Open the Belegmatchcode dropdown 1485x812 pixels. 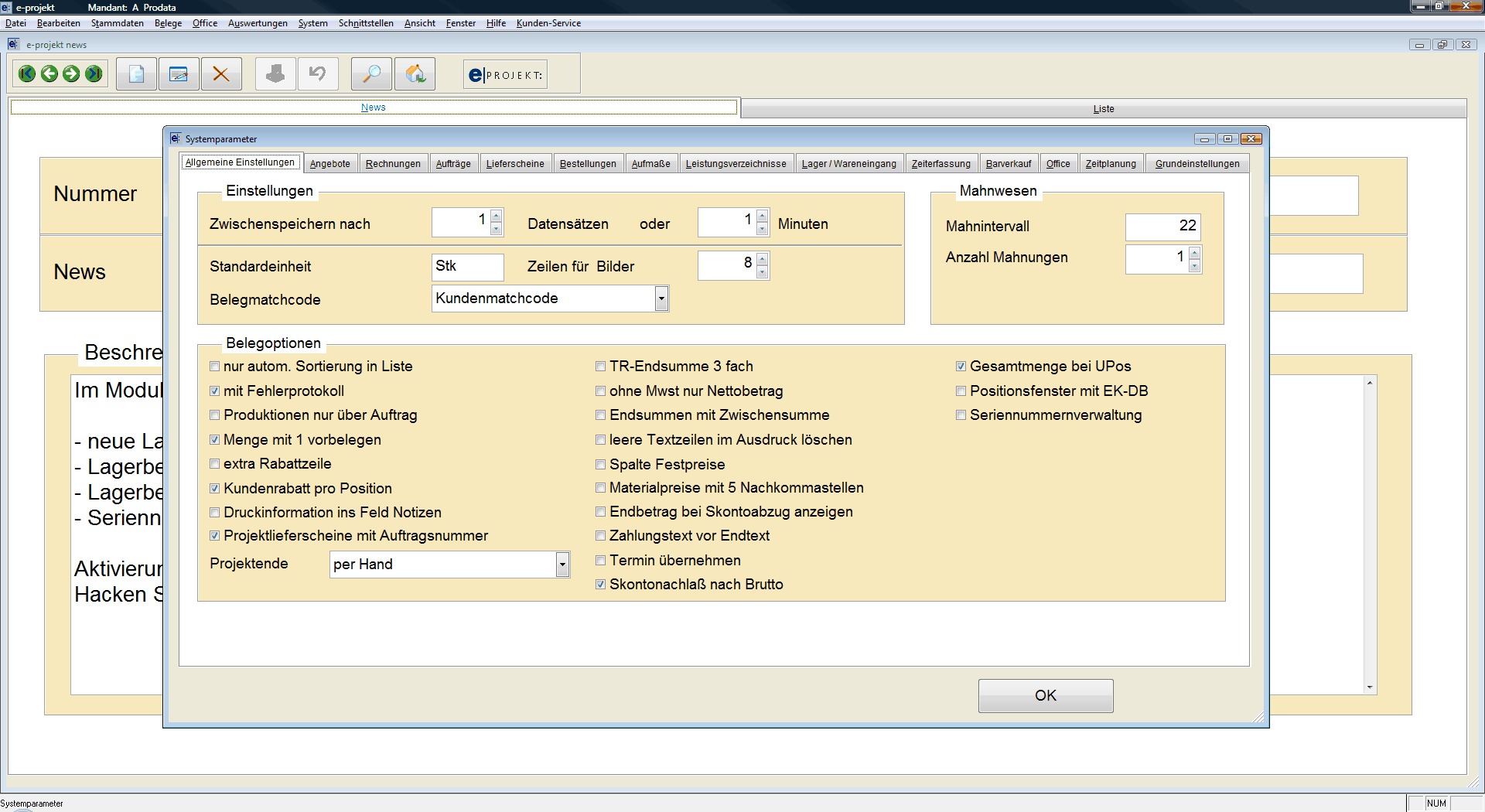tap(661, 299)
